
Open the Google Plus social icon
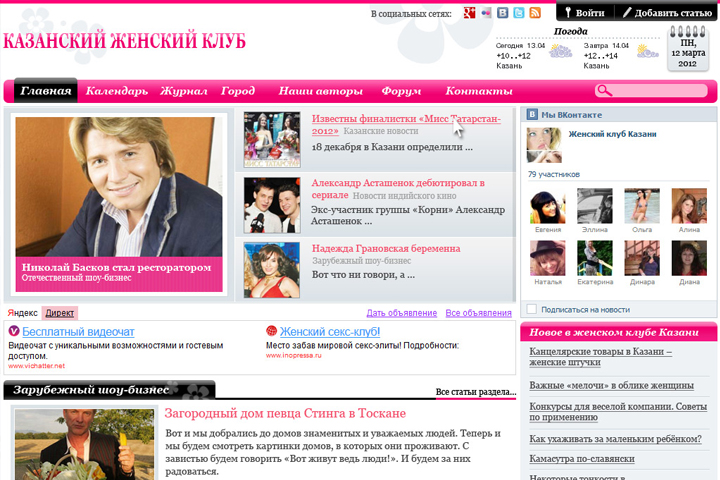coord(469,13)
